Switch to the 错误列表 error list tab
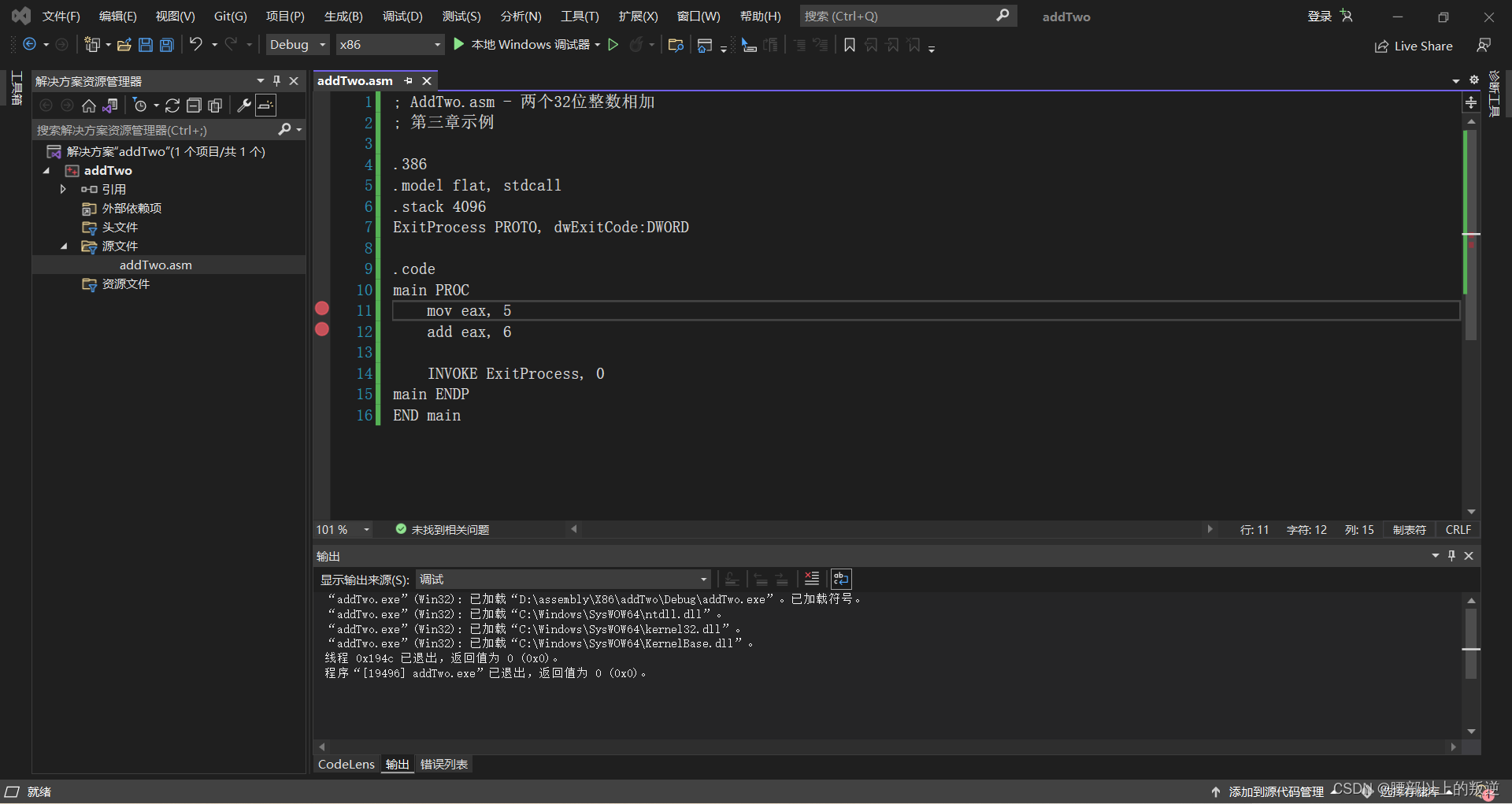Image resolution: width=1512 pixels, height=804 pixels. pos(444,764)
